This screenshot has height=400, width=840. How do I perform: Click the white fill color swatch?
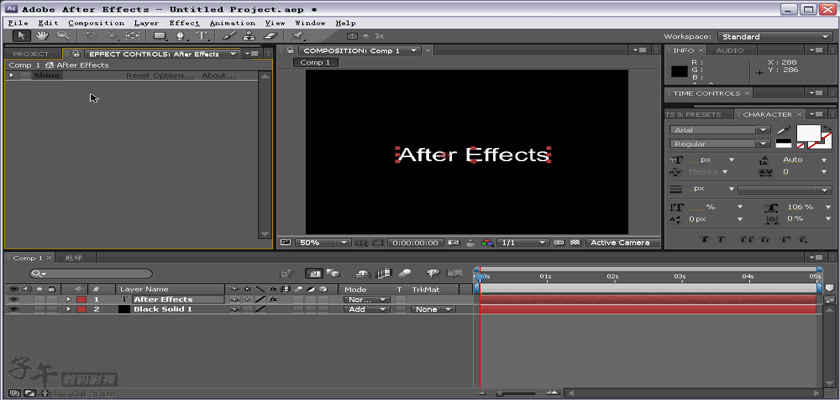pos(808,133)
